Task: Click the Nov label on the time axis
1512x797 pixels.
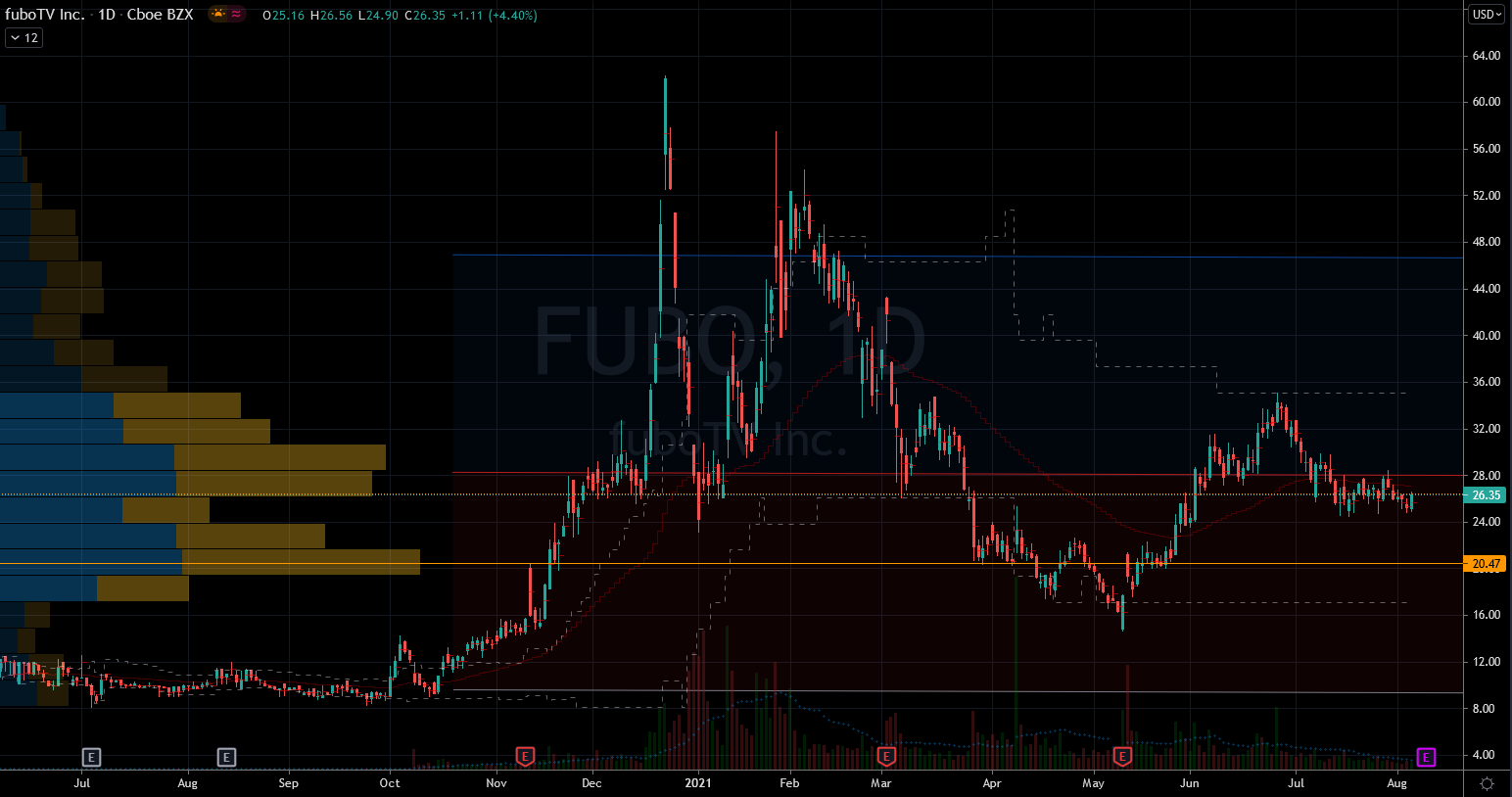Action: (x=496, y=783)
